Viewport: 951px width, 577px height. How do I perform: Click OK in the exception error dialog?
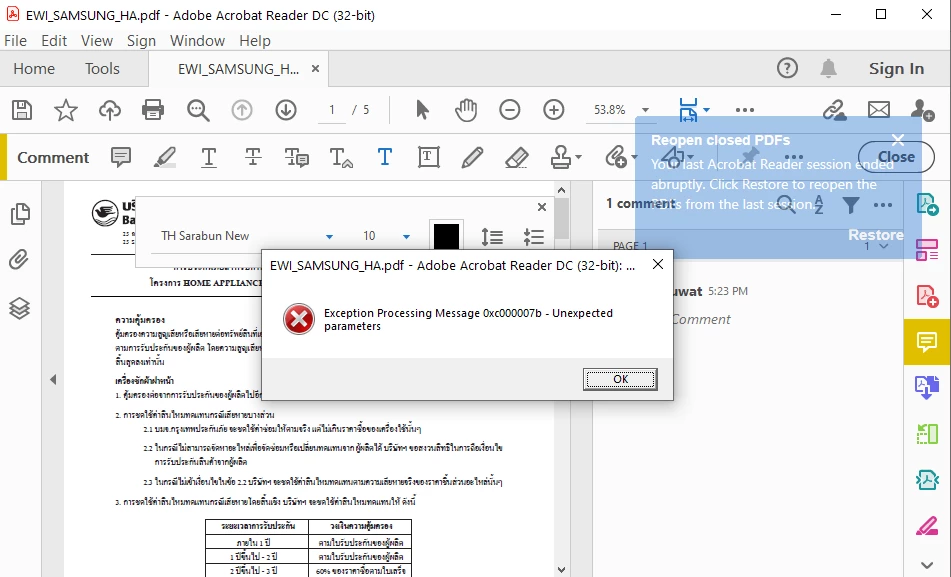click(620, 379)
